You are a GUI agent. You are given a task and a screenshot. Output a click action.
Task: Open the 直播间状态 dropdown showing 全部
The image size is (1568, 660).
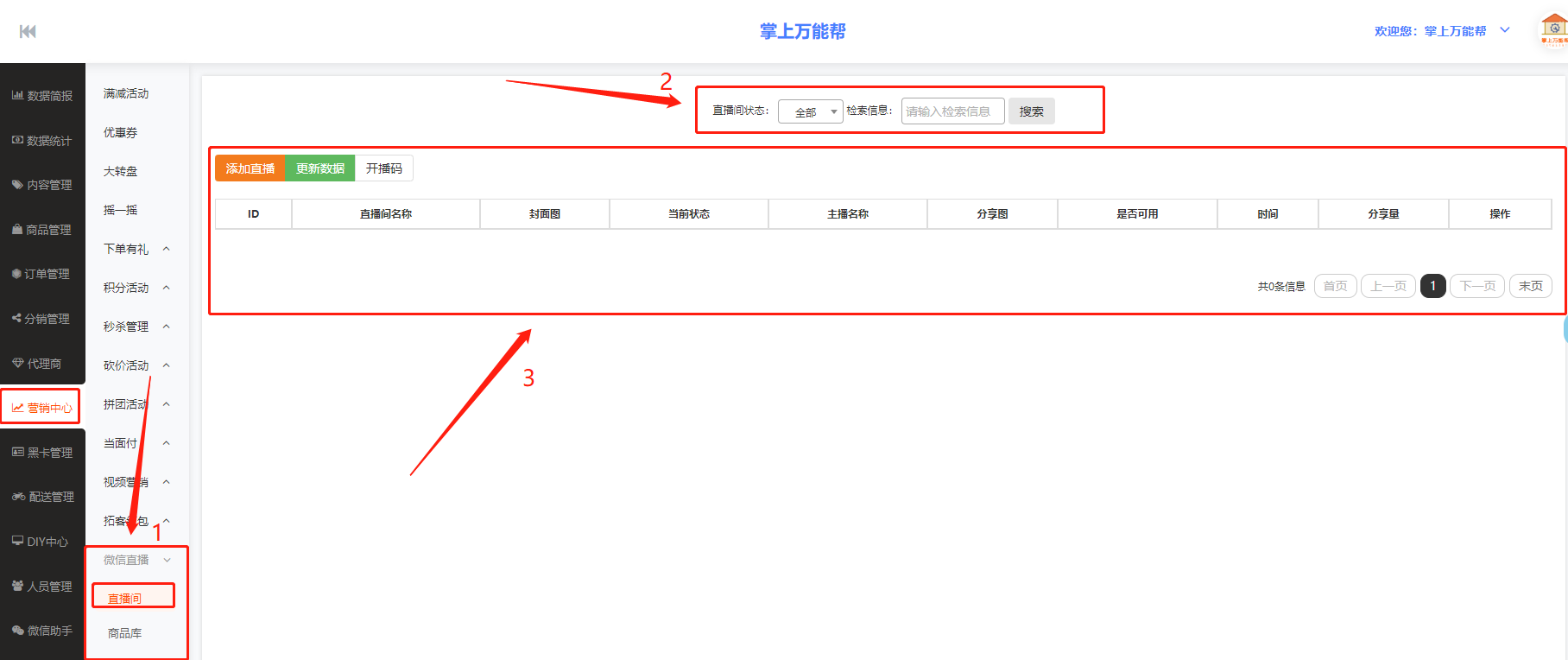810,112
